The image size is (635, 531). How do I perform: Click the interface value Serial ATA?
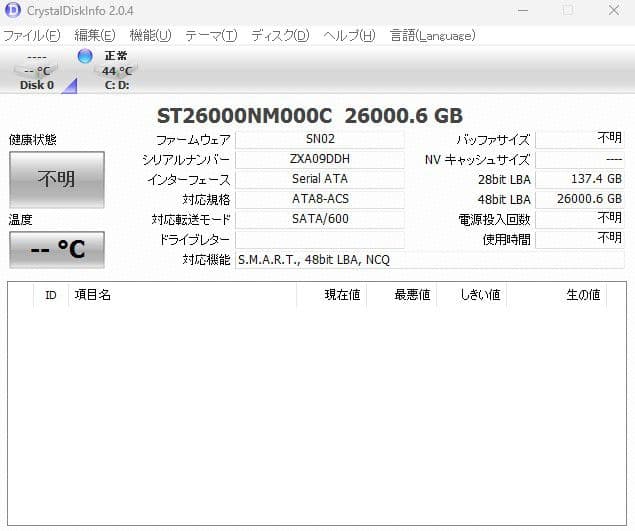tap(320, 179)
